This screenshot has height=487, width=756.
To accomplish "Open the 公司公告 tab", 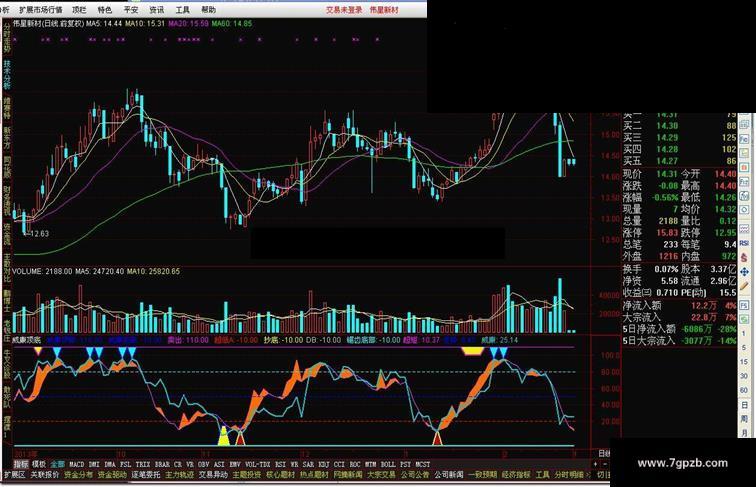I will 415,475.
